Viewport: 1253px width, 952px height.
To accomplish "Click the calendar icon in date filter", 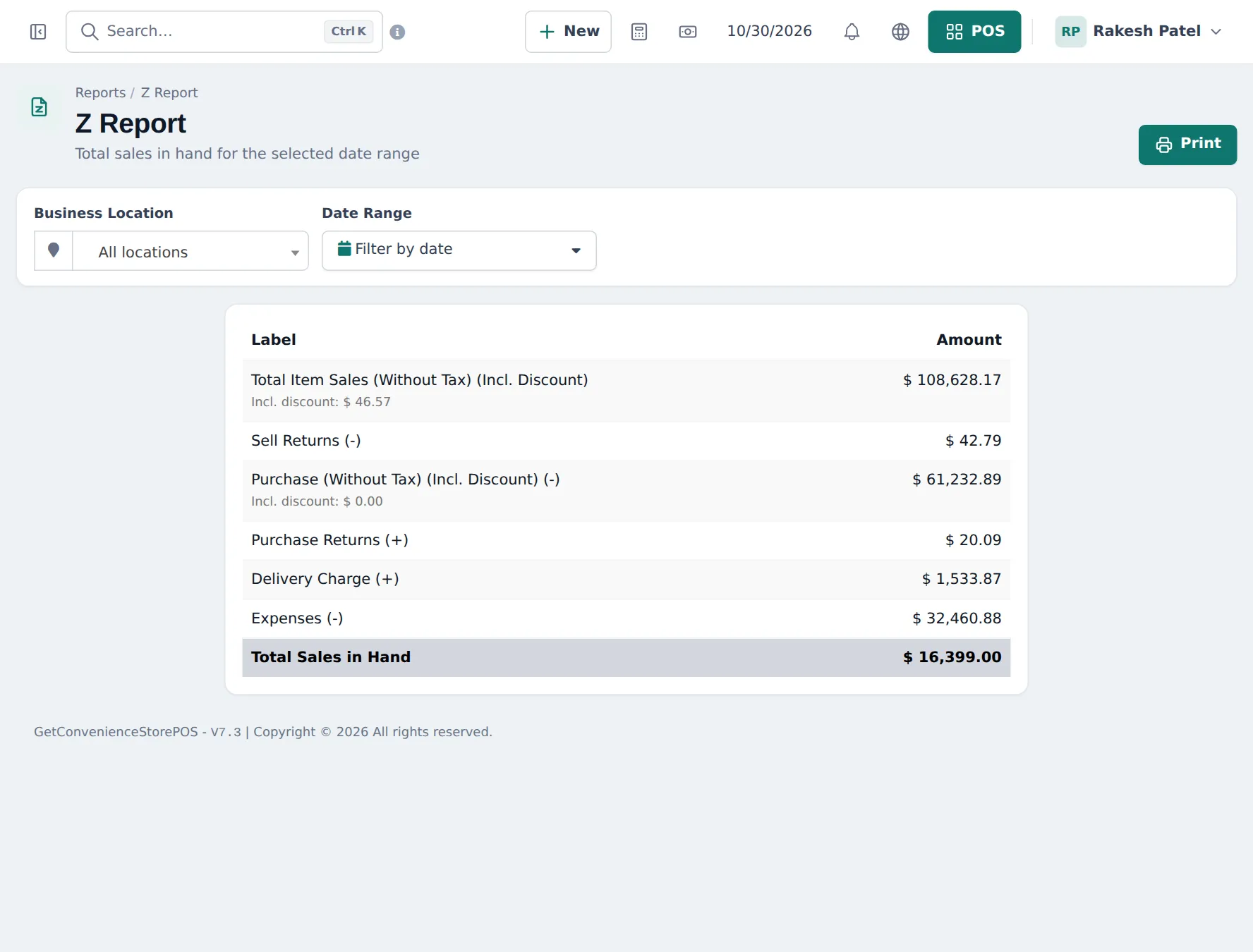I will tap(344, 248).
